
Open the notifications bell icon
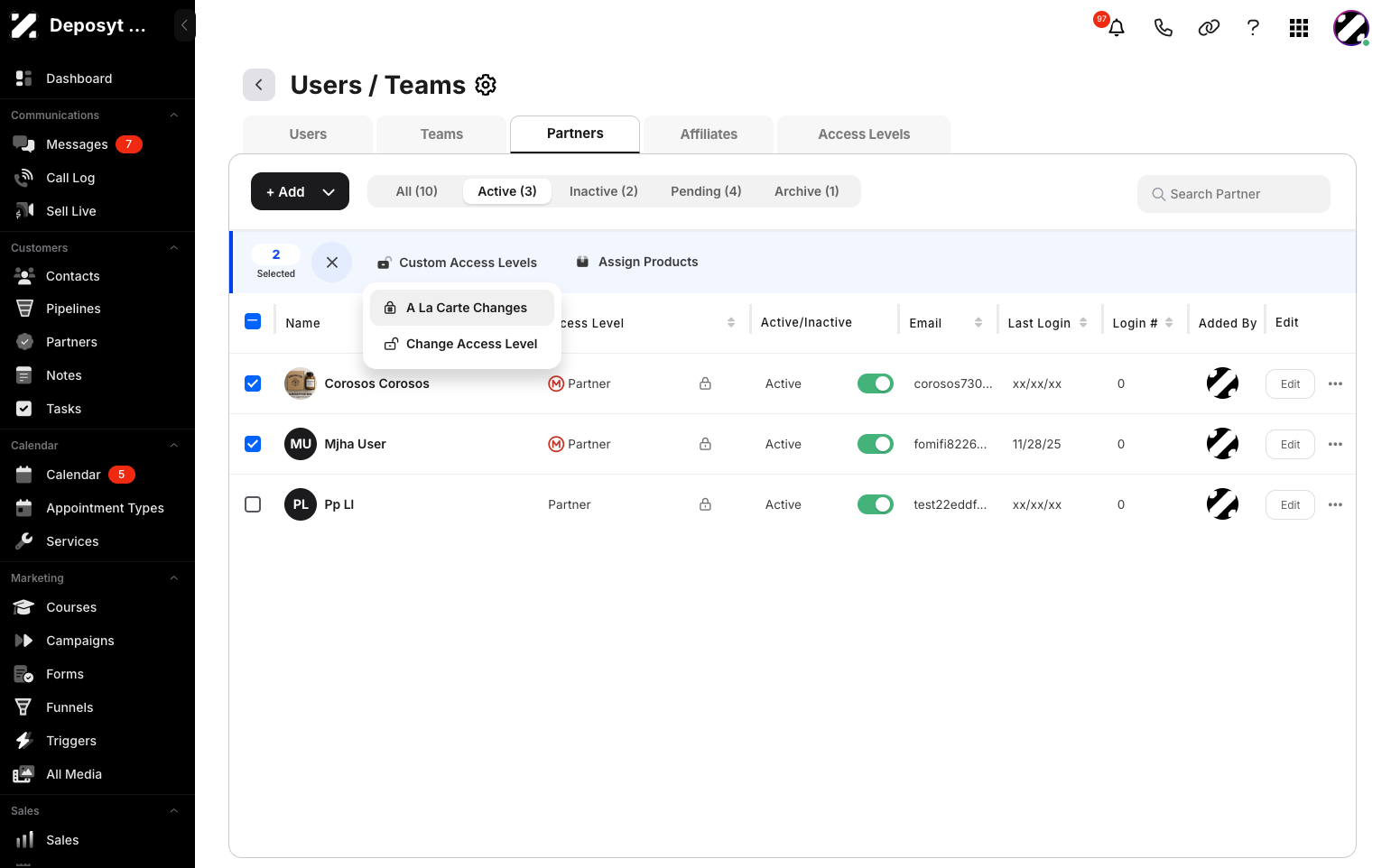click(1117, 28)
